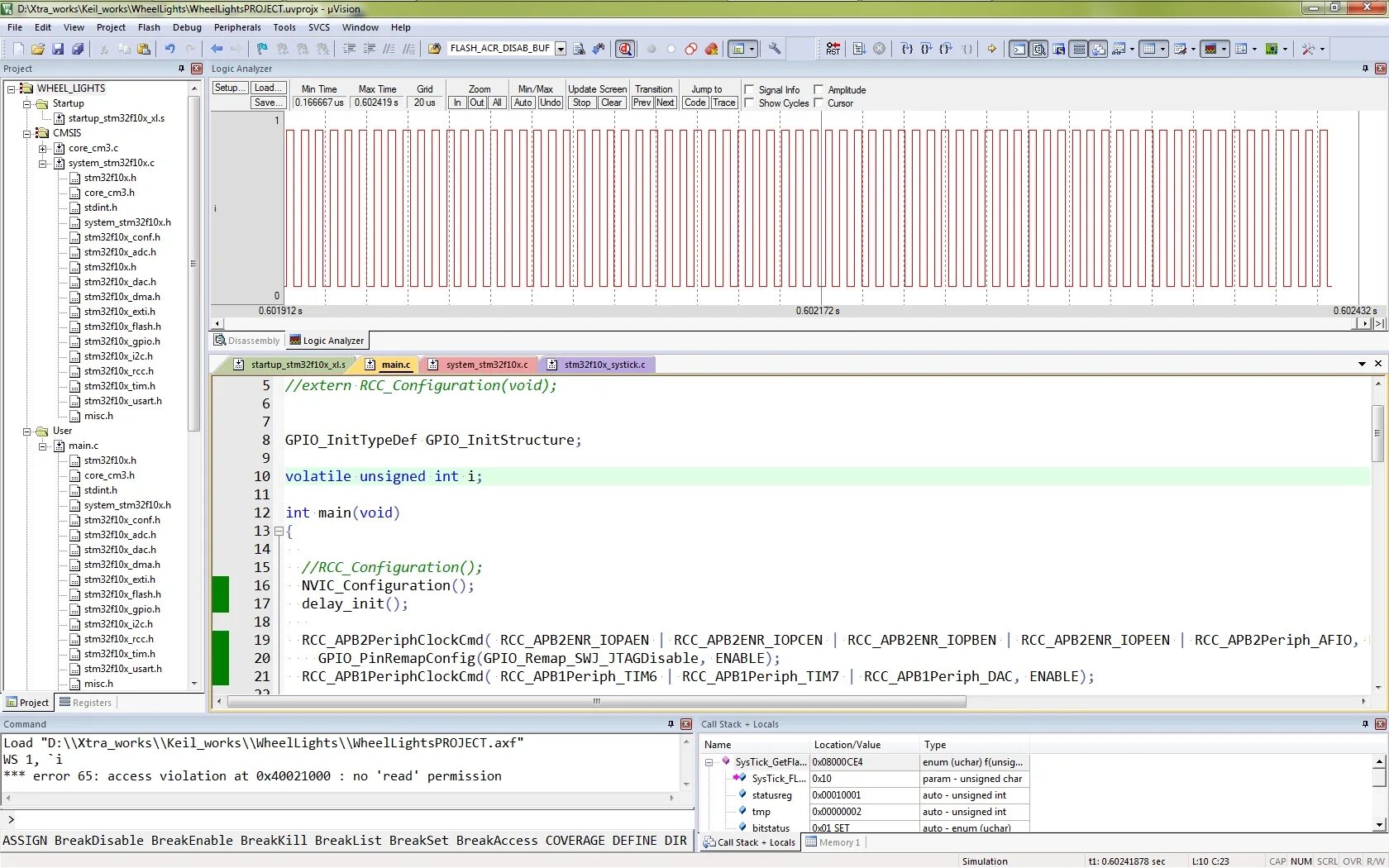Open the FLASH_ACR_DISAB_BUF find dropdown
This screenshot has height=868, width=1389.
[x=561, y=49]
